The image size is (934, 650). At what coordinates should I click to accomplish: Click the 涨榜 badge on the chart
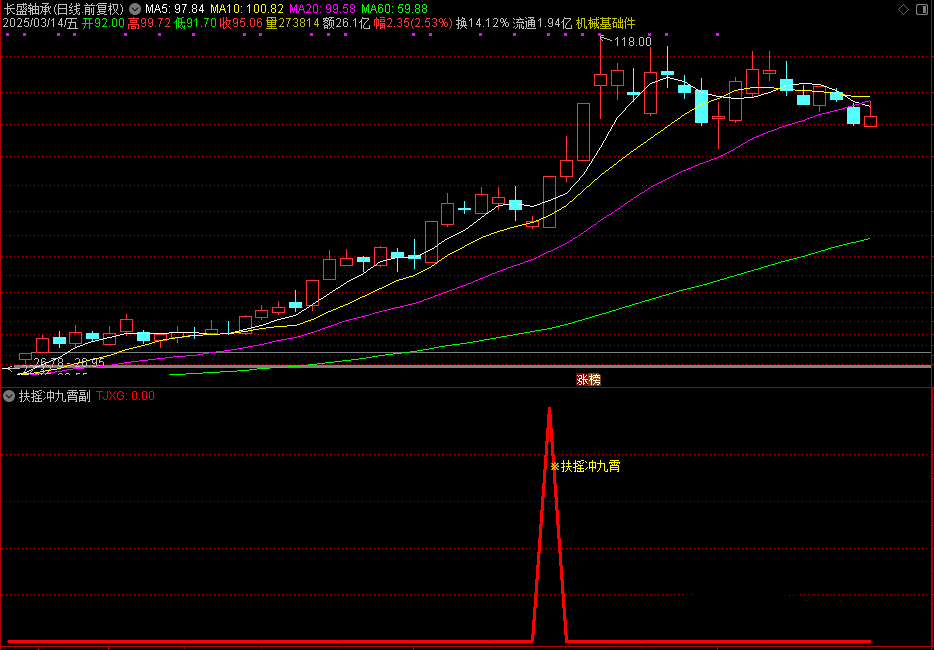588,379
